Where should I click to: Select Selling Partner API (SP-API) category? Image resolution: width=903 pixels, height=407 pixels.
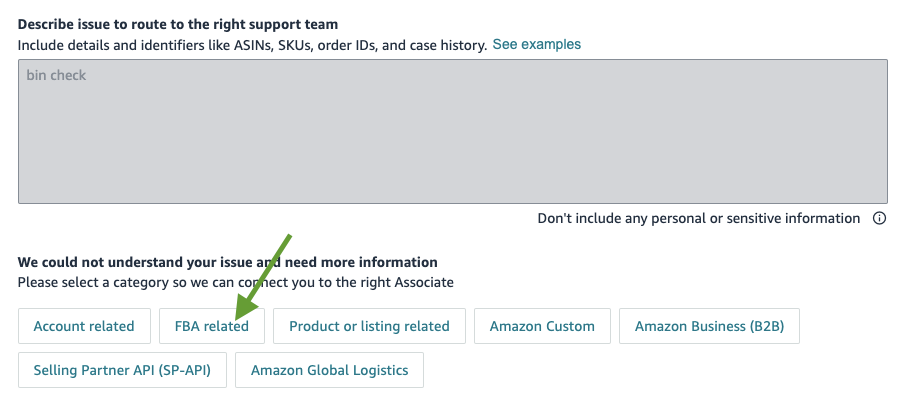(122, 370)
